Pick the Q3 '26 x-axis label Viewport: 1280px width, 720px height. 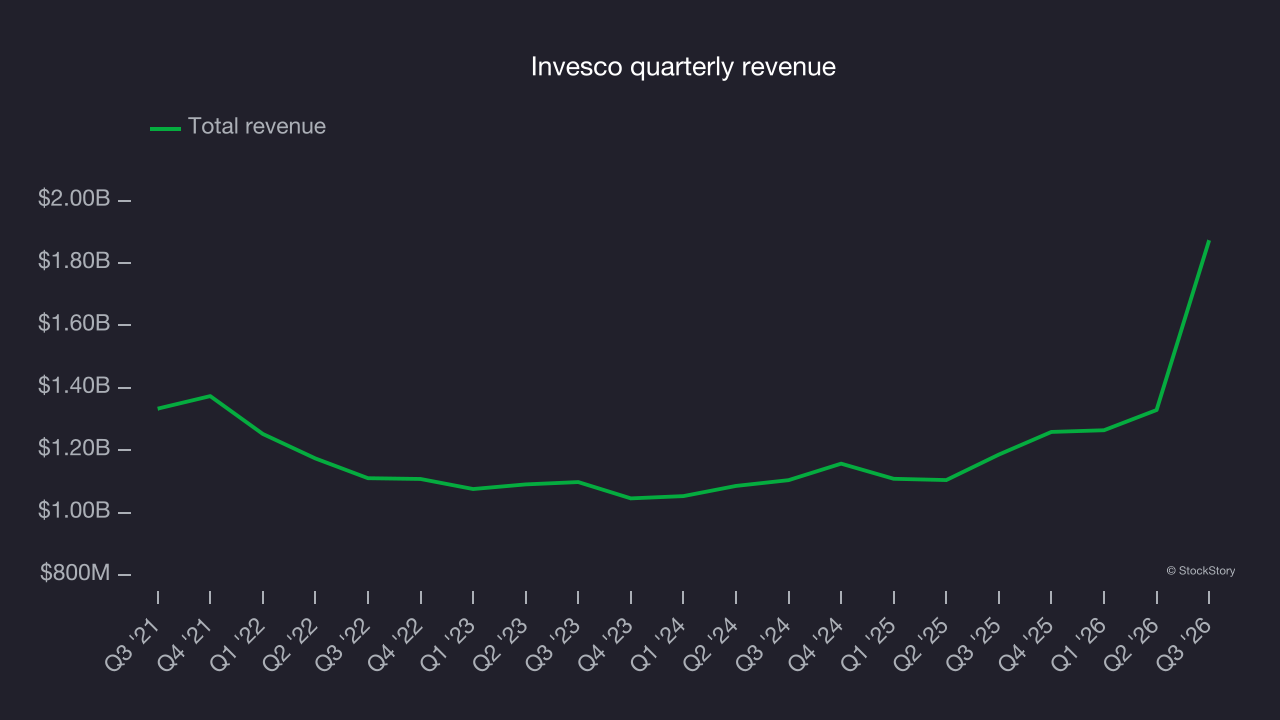pos(1183,642)
